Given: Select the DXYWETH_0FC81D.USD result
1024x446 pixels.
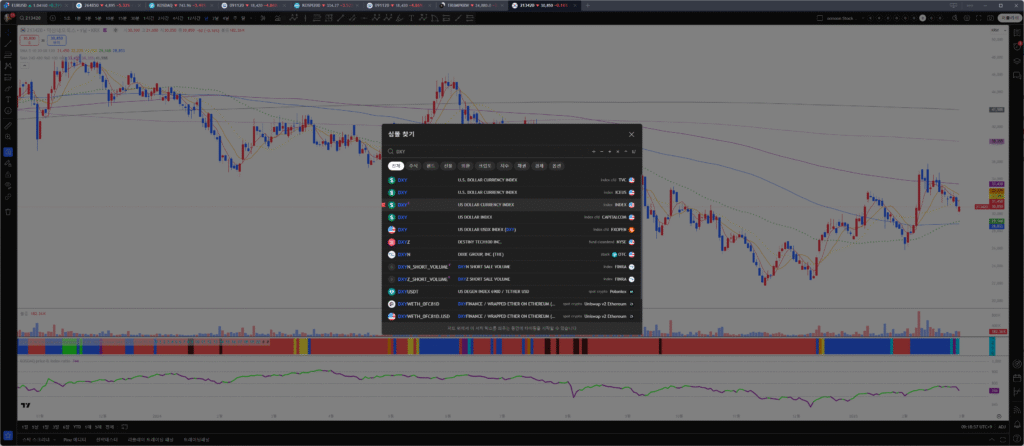Looking at the screenshot, I should click(511, 316).
